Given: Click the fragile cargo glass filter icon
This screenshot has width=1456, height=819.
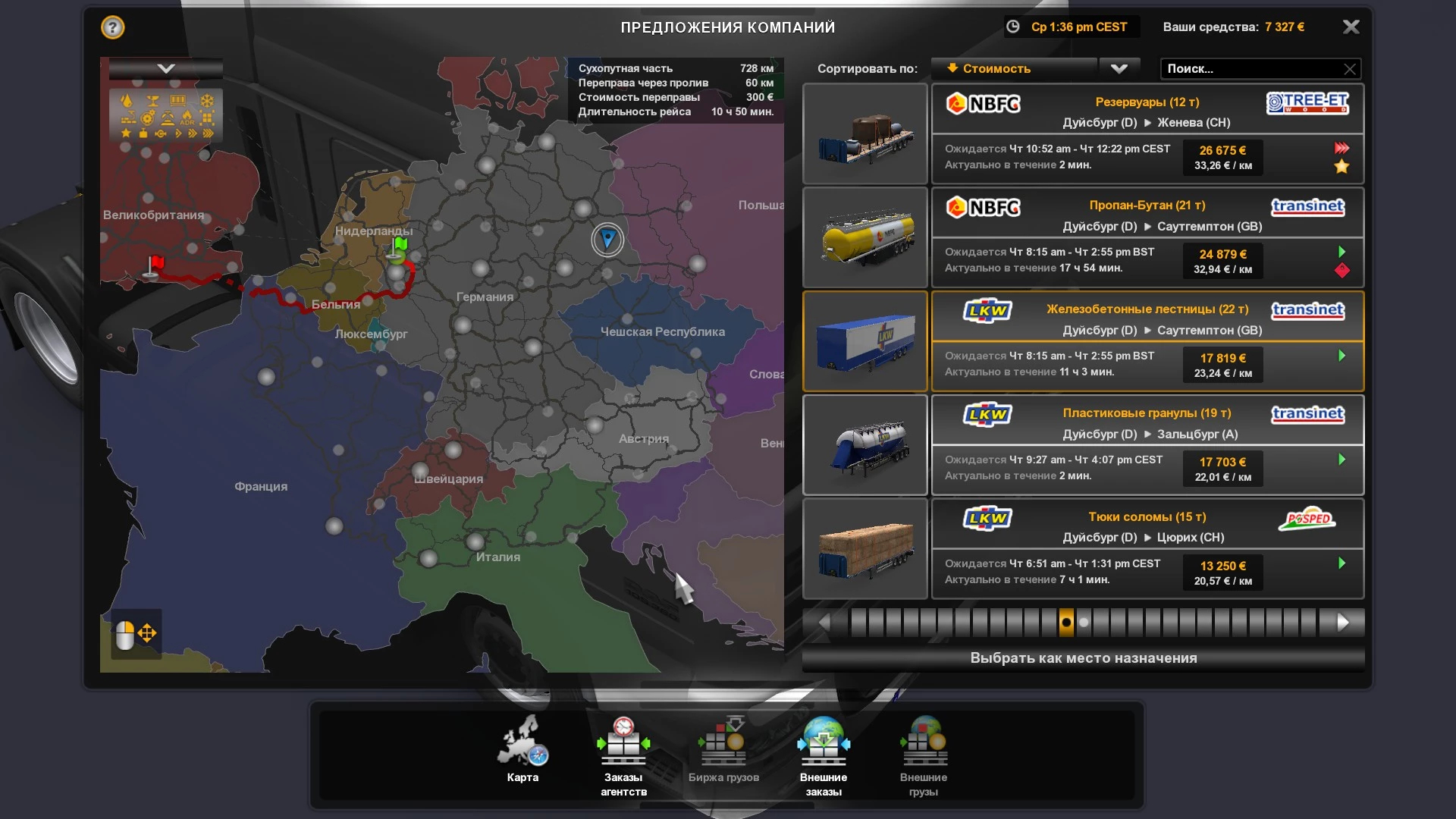Looking at the screenshot, I should click(152, 101).
